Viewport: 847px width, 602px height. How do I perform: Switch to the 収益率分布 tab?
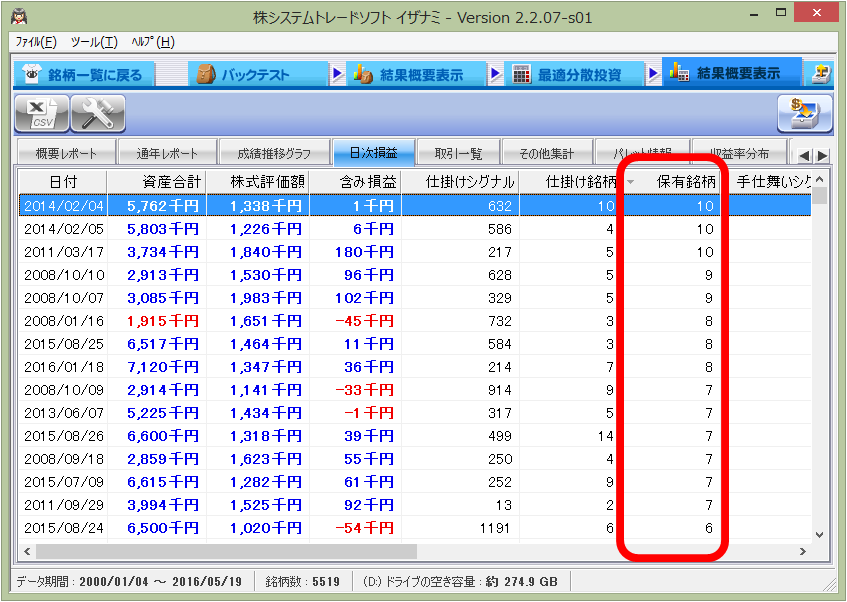739,153
